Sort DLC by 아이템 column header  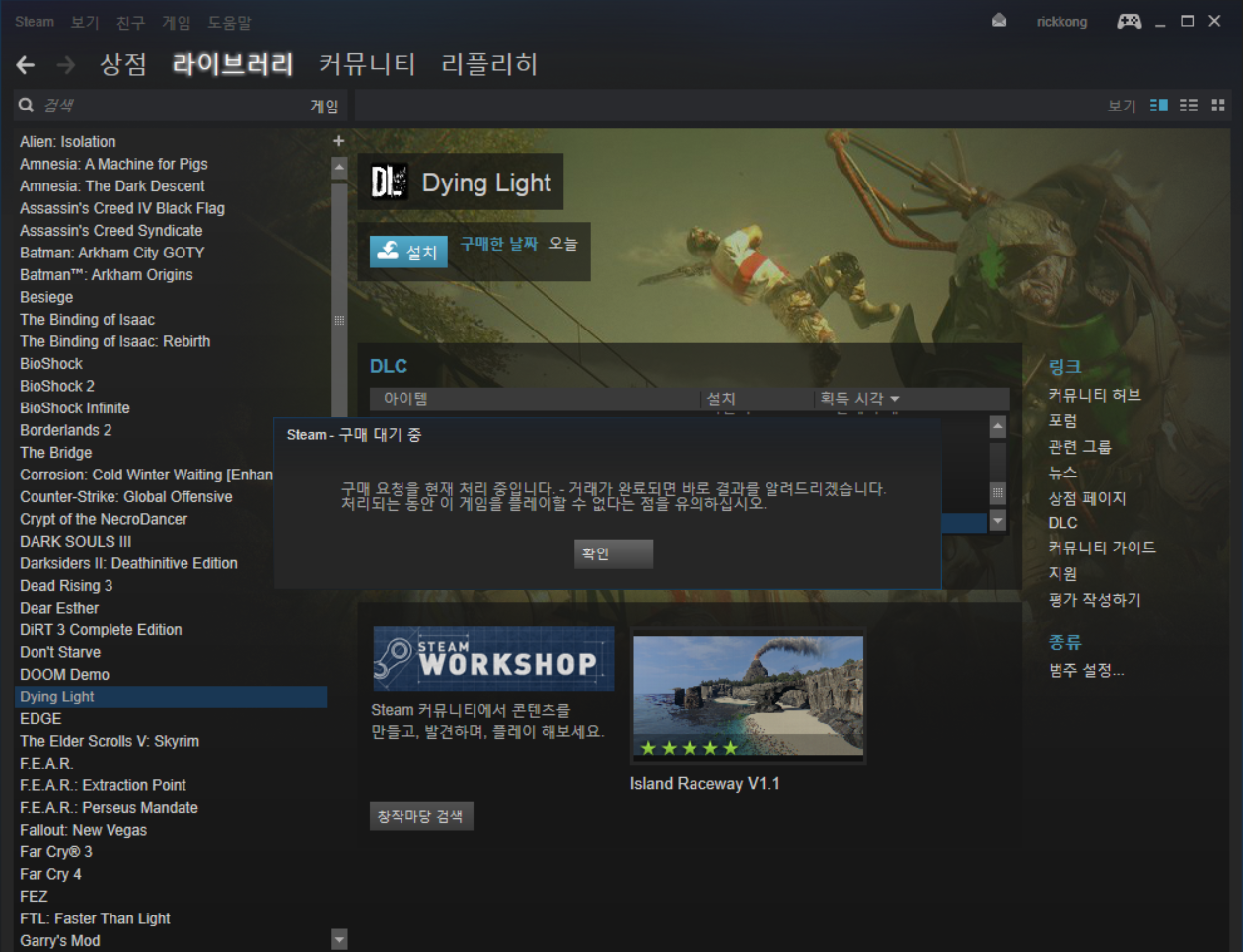(405, 399)
